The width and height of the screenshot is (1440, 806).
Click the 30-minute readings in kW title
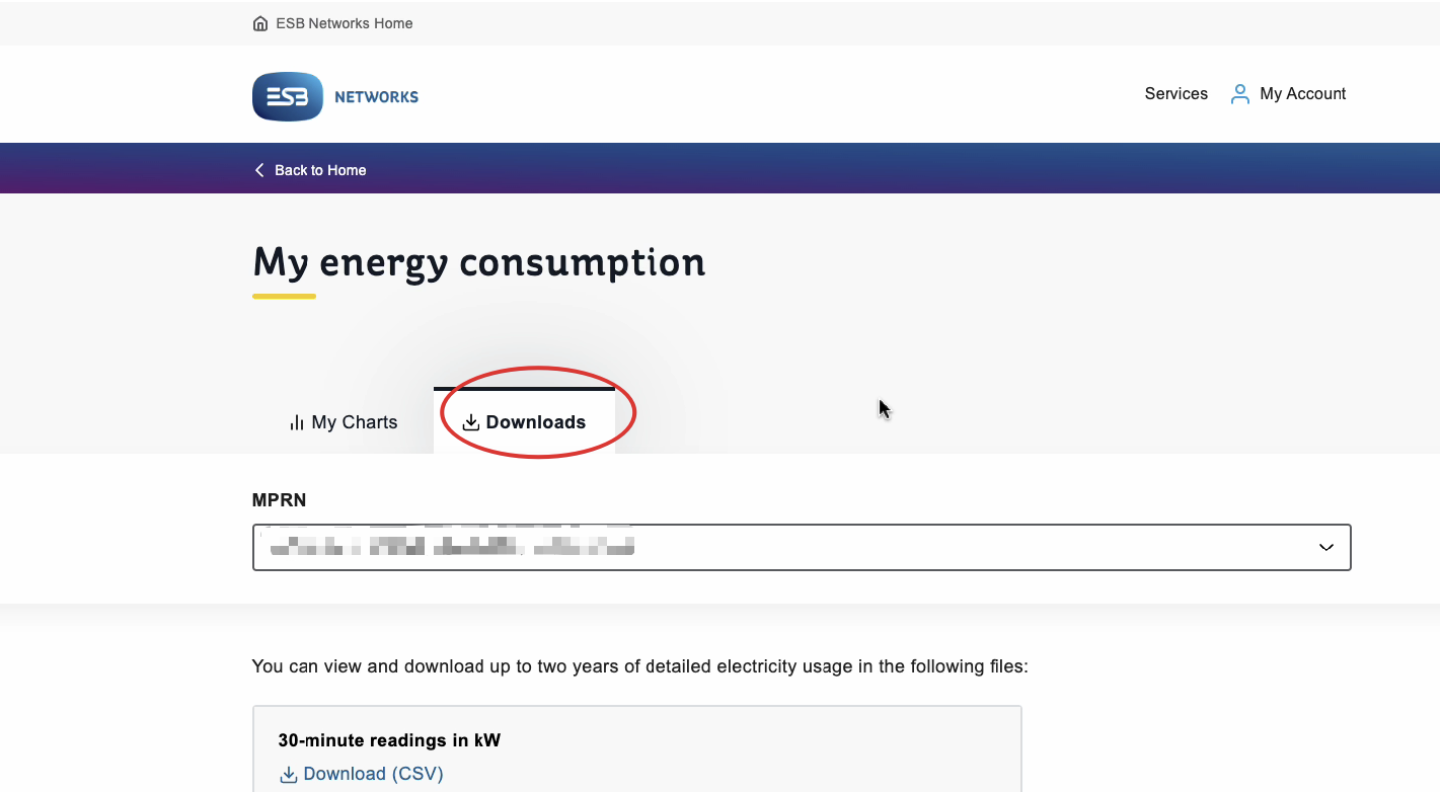[389, 741]
